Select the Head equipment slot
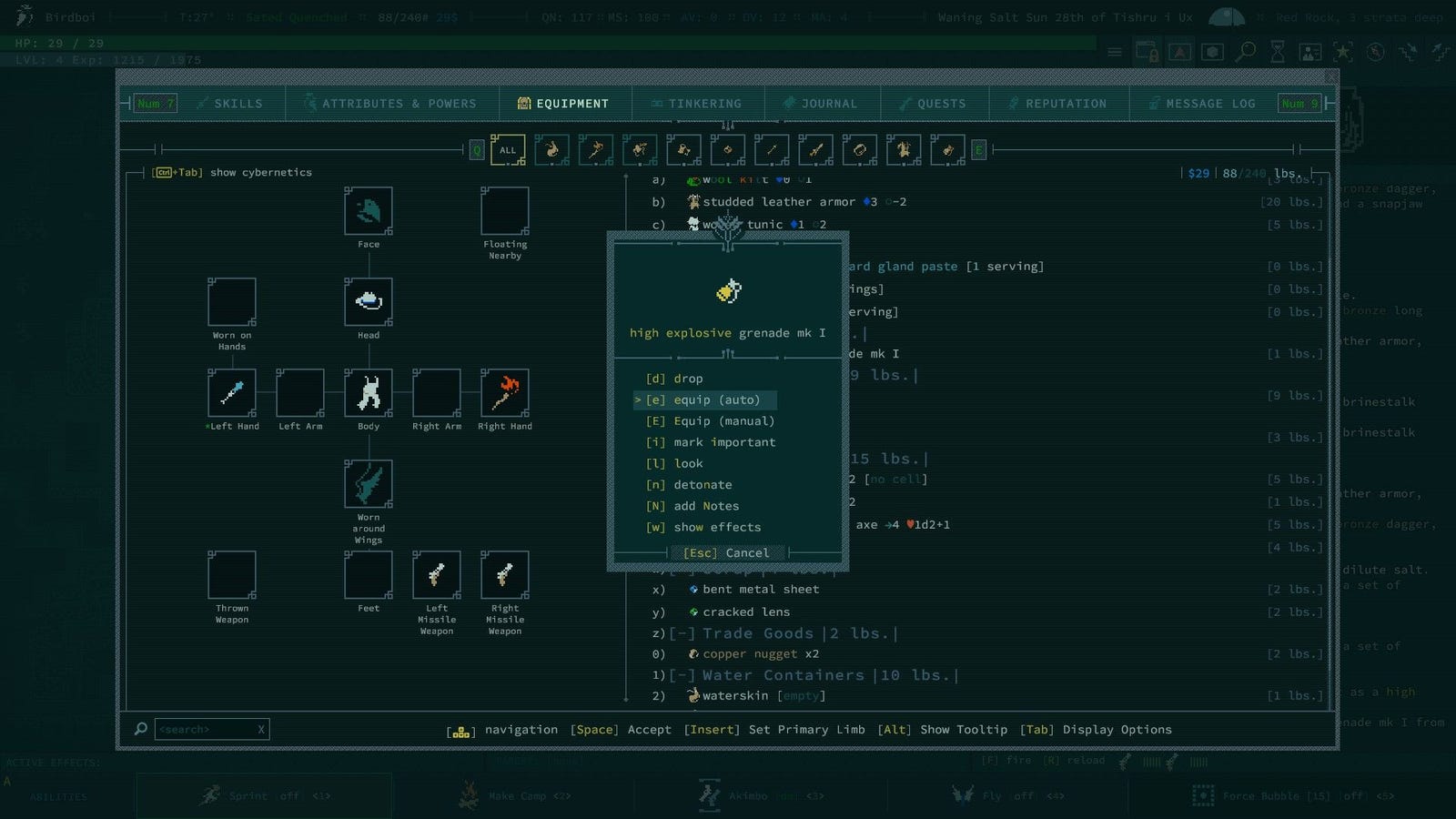Screen dimensions: 1456x819 (369, 301)
